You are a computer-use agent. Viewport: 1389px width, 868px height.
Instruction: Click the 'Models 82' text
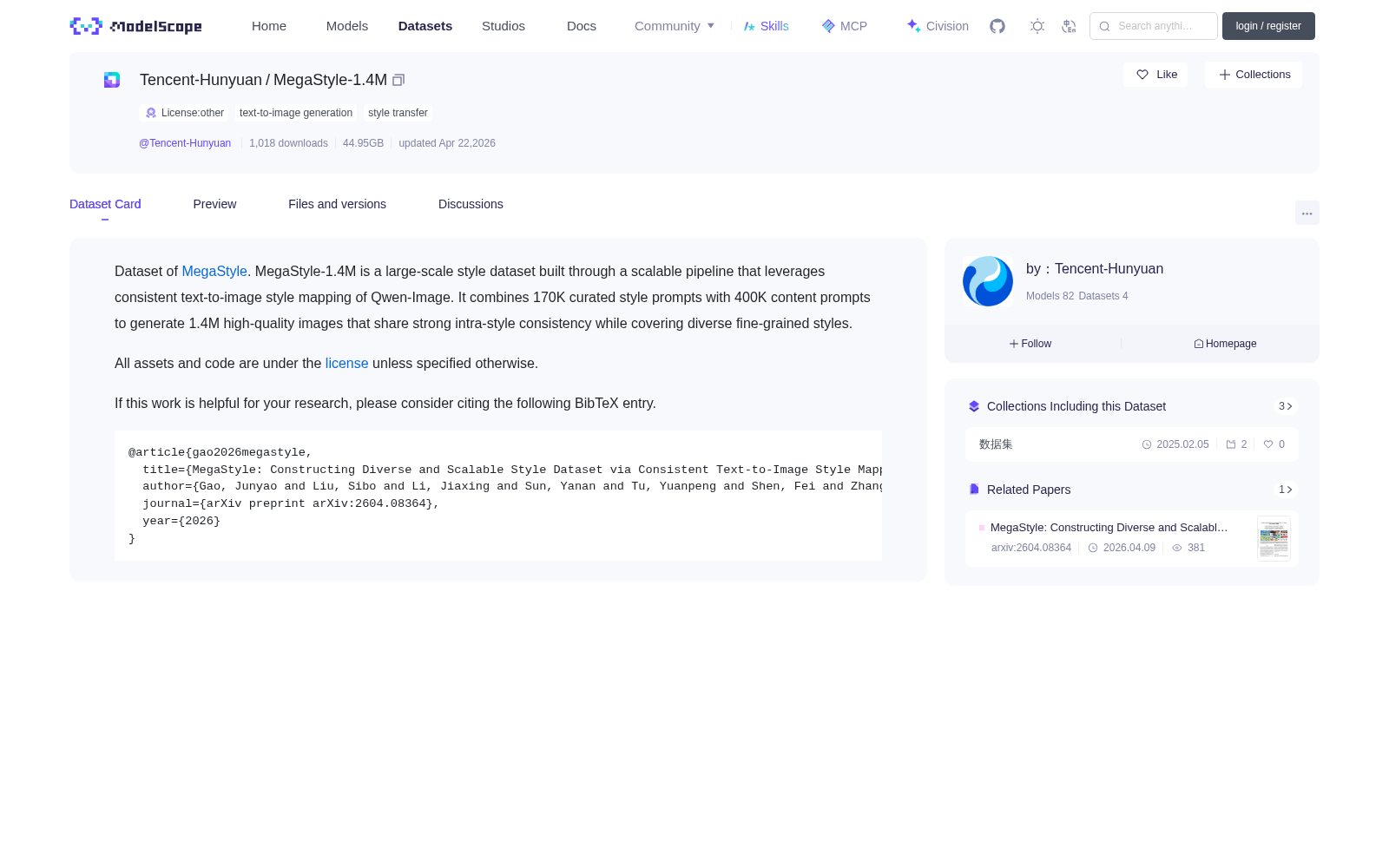pyautogui.click(x=1050, y=296)
